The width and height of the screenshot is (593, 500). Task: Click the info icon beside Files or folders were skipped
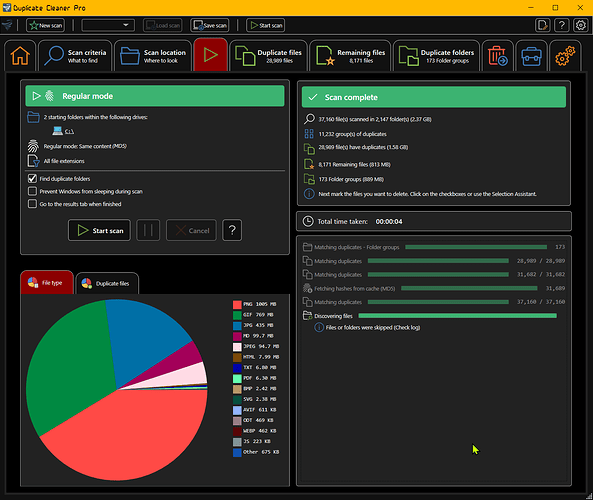(x=319, y=328)
